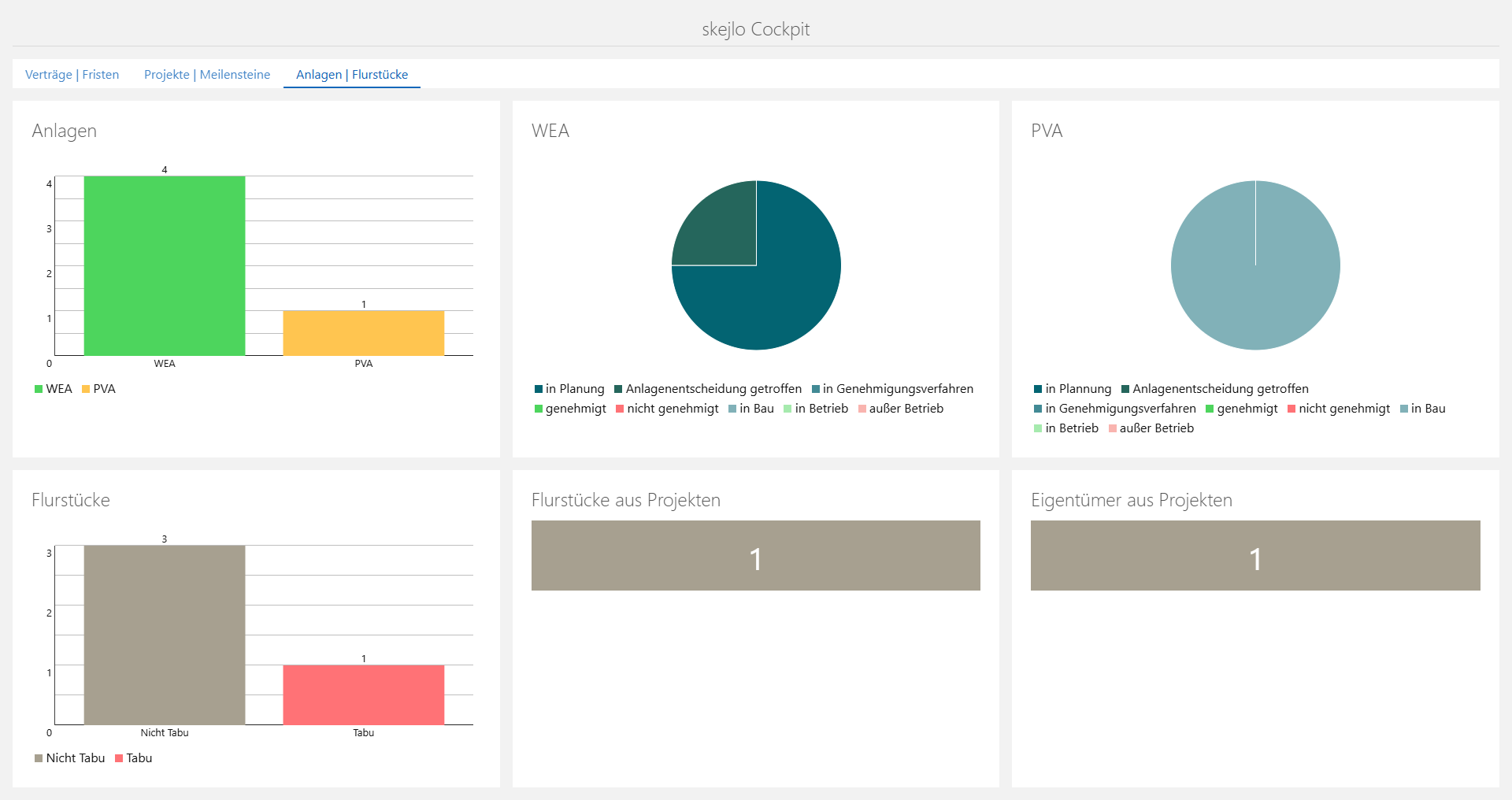Image resolution: width=1512 pixels, height=800 pixels.
Task: Toggle "Anlagenentscheidung getroffen" legend in WEA panel
Action: click(x=707, y=389)
